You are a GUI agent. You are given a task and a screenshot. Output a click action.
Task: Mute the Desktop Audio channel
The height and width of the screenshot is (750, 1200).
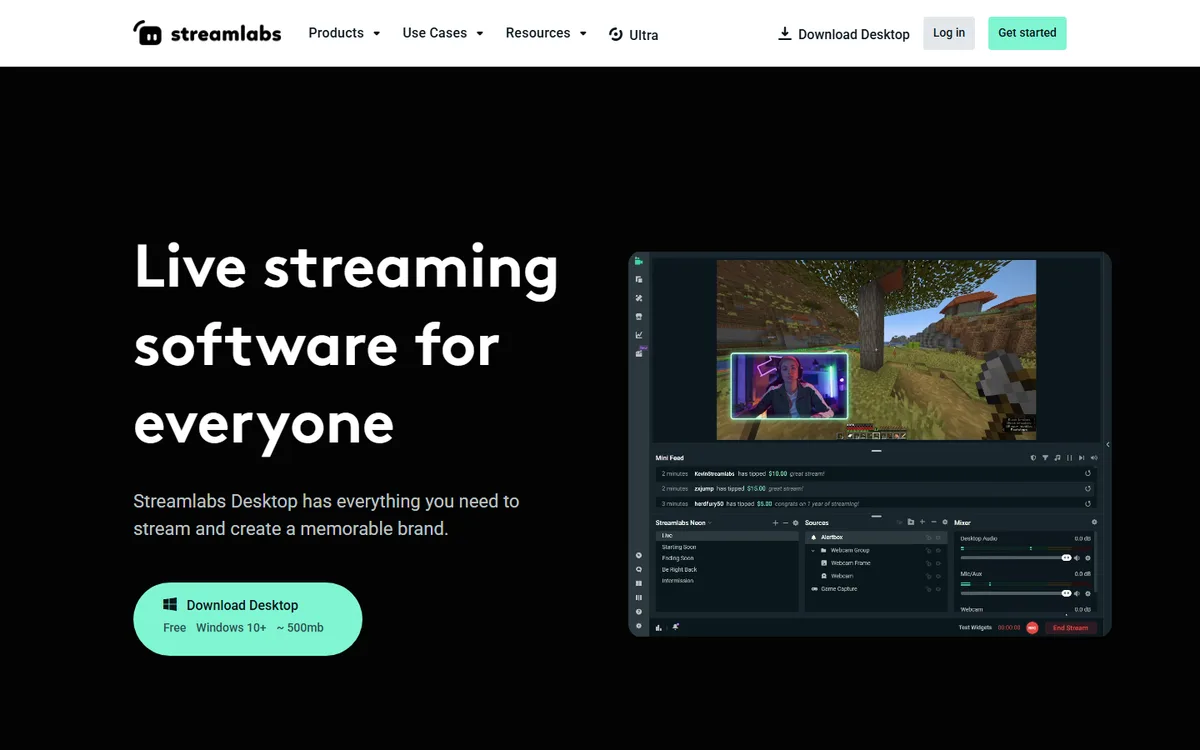pyautogui.click(x=1077, y=558)
